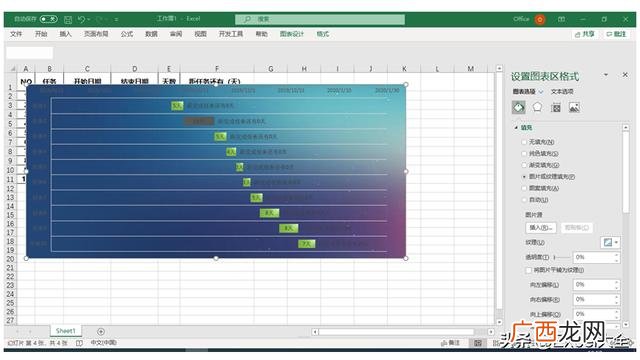Open the 开始 (Home) ribbon tab
The image size is (640, 360).
[x=41, y=34]
